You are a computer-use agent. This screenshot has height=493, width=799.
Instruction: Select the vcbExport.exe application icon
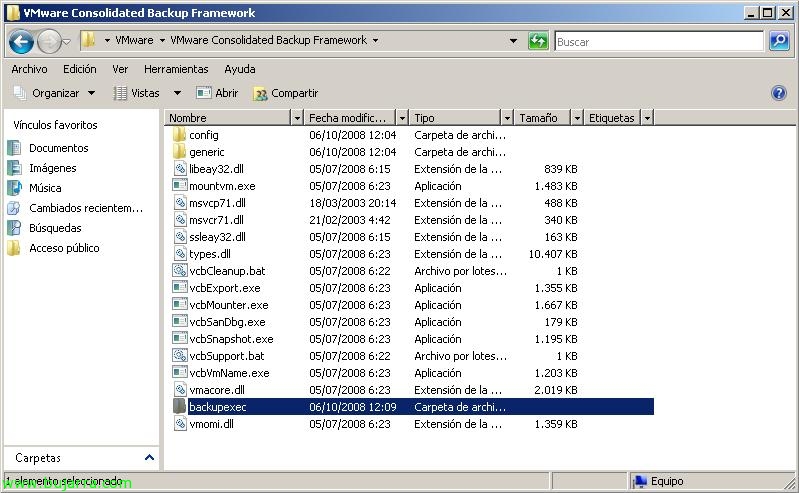pyautogui.click(x=180, y=288)
